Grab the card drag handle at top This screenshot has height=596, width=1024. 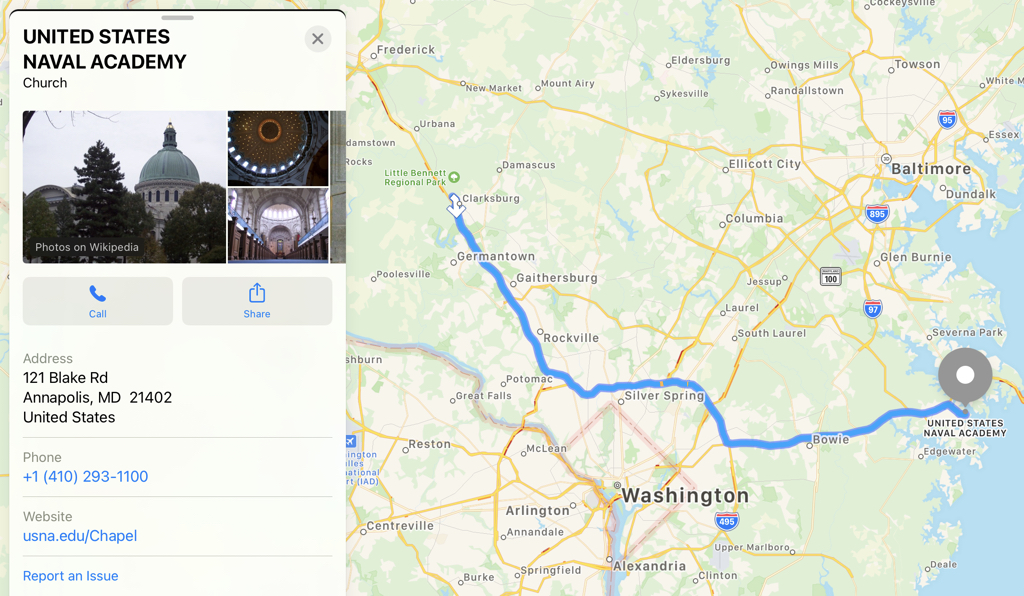point(178,18)
